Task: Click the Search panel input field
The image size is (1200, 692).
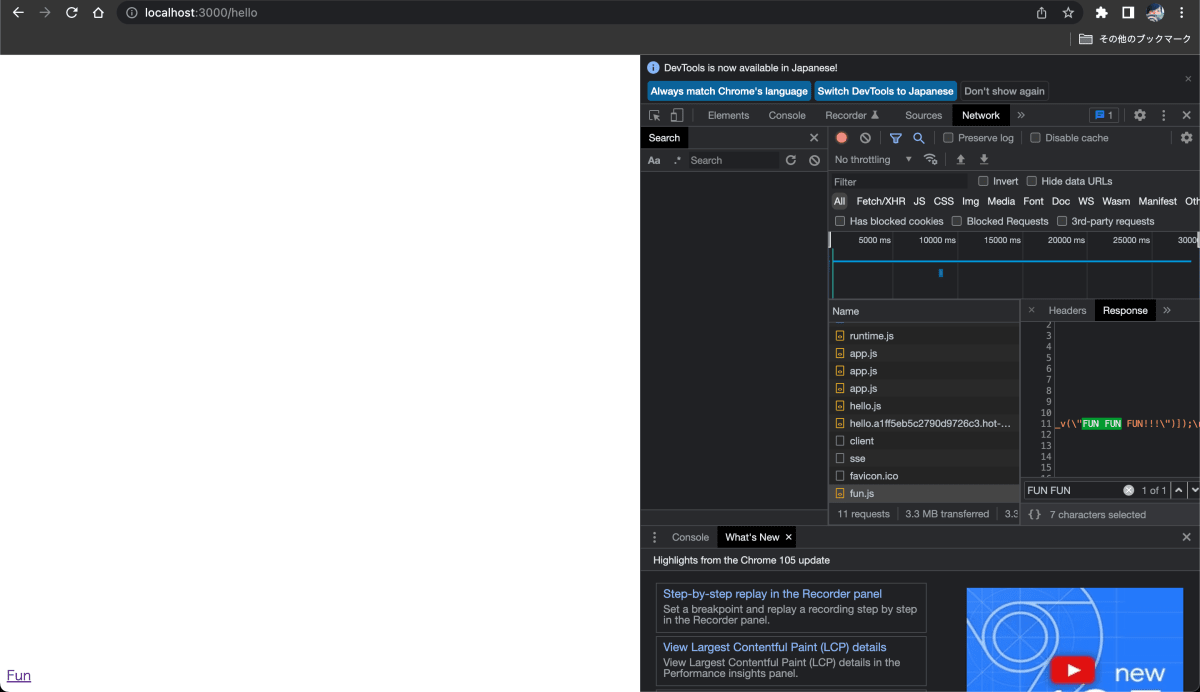Action: tap(734, 160)
